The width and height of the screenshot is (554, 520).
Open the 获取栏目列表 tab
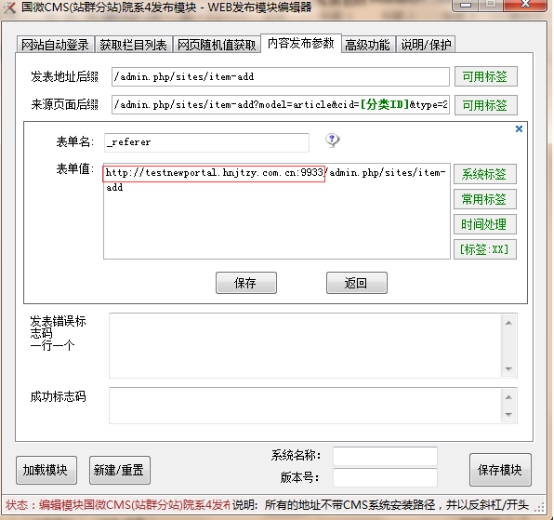[133, 45]
